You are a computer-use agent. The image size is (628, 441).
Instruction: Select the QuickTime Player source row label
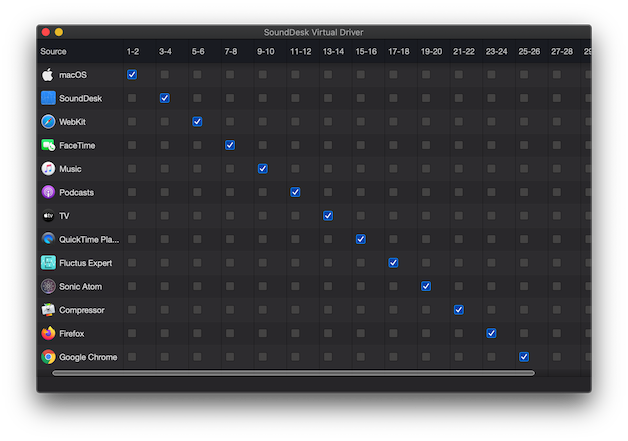click(87, 240)
